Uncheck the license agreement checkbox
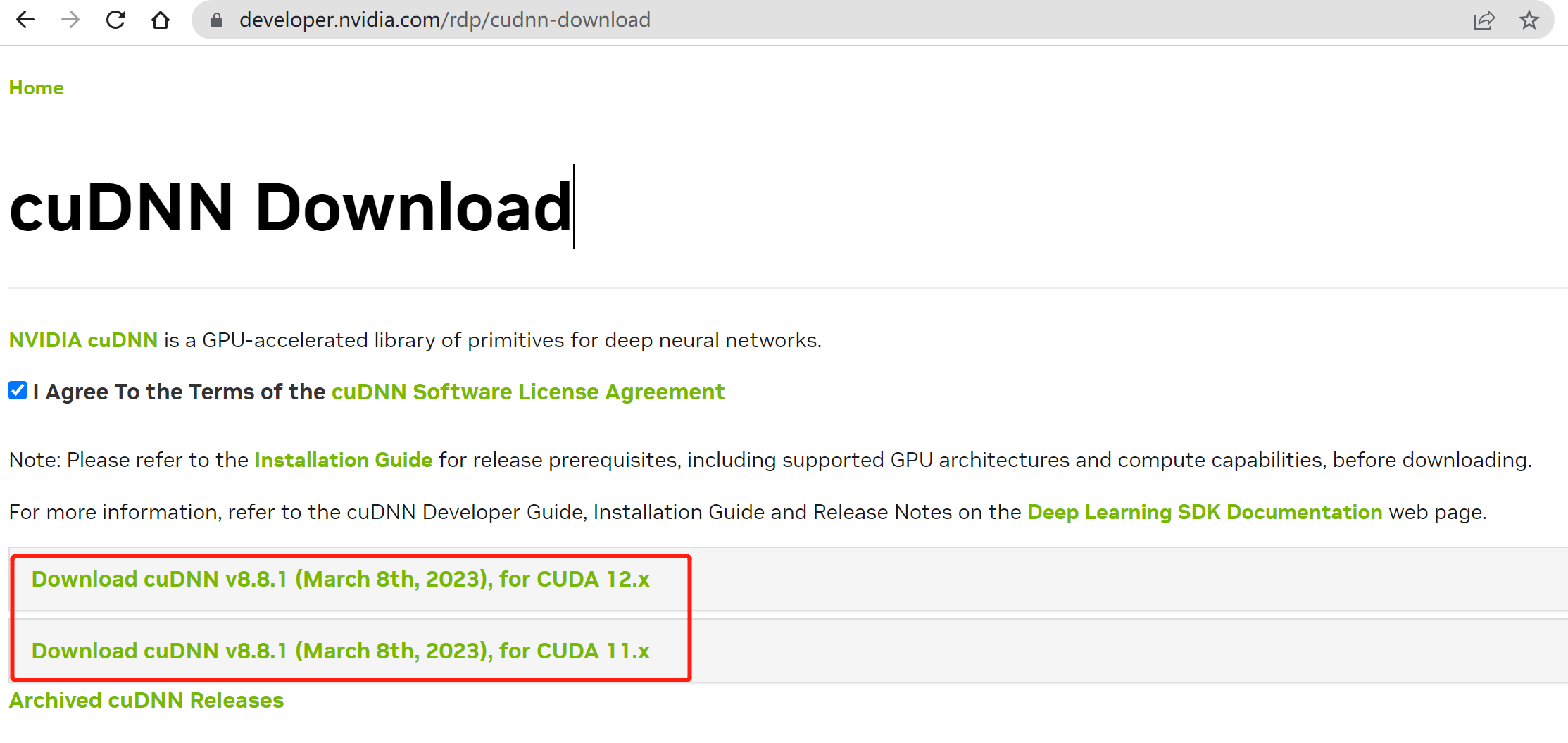This screenshot has width=1568, height=743. pos(18,390)
